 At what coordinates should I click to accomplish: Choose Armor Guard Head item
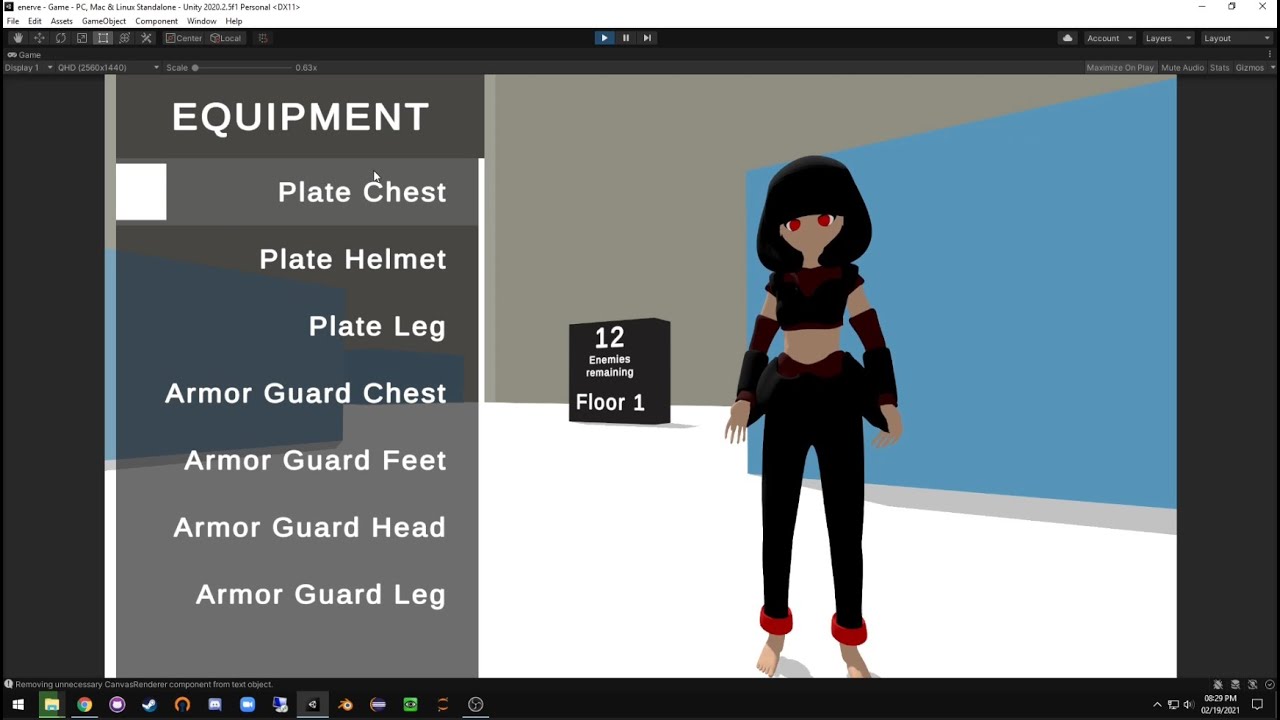tap(297, 527)
